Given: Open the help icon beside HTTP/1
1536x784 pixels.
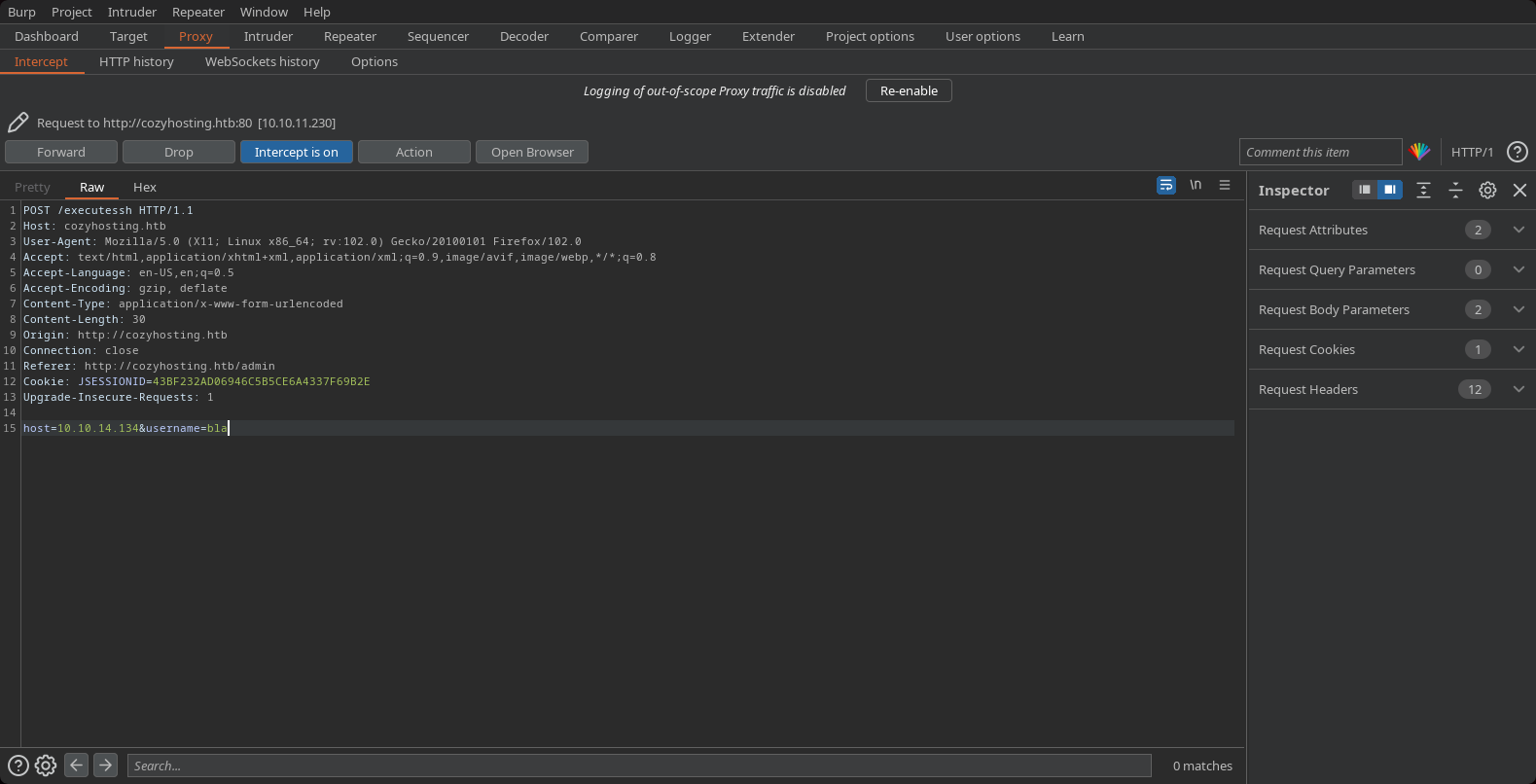Looking at the screenshot, I should (x=1517, y=152).
